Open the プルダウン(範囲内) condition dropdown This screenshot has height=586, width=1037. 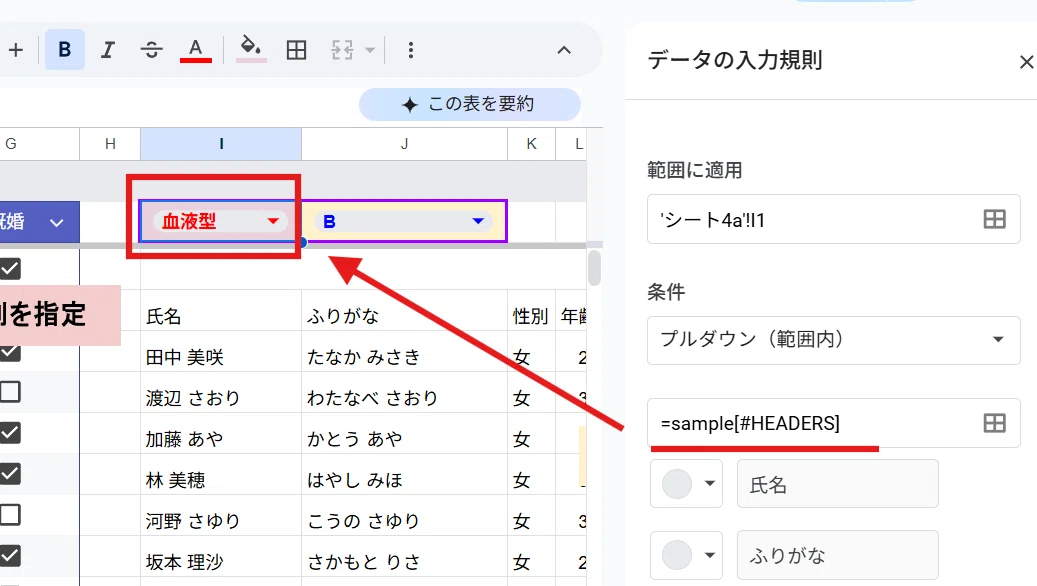[x=833, y=340]
